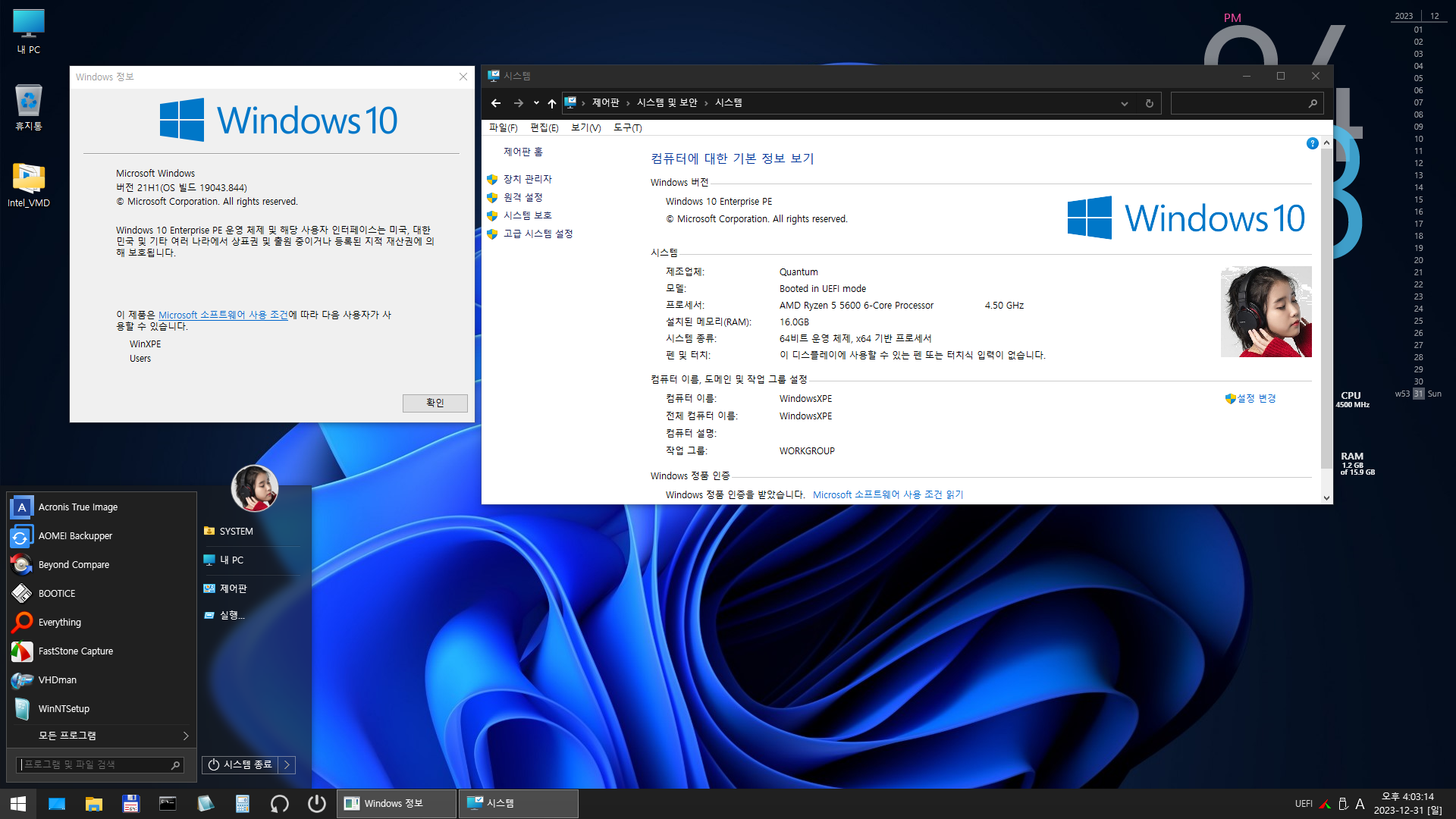Screen dimensions: 1456x819
Task: Launch Everything search from start menu
Action: tap(102, 623)
